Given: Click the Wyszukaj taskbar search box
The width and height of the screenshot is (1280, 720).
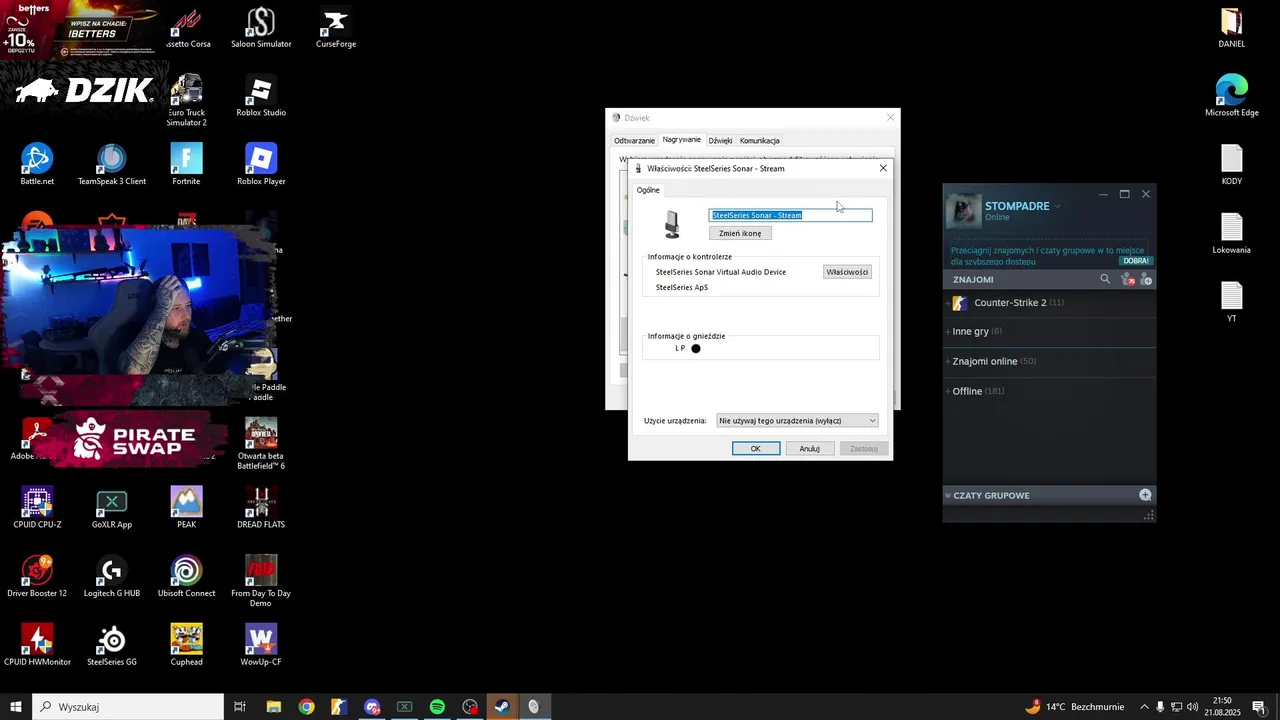Looking at the screenshot, I should pos(128,707).
